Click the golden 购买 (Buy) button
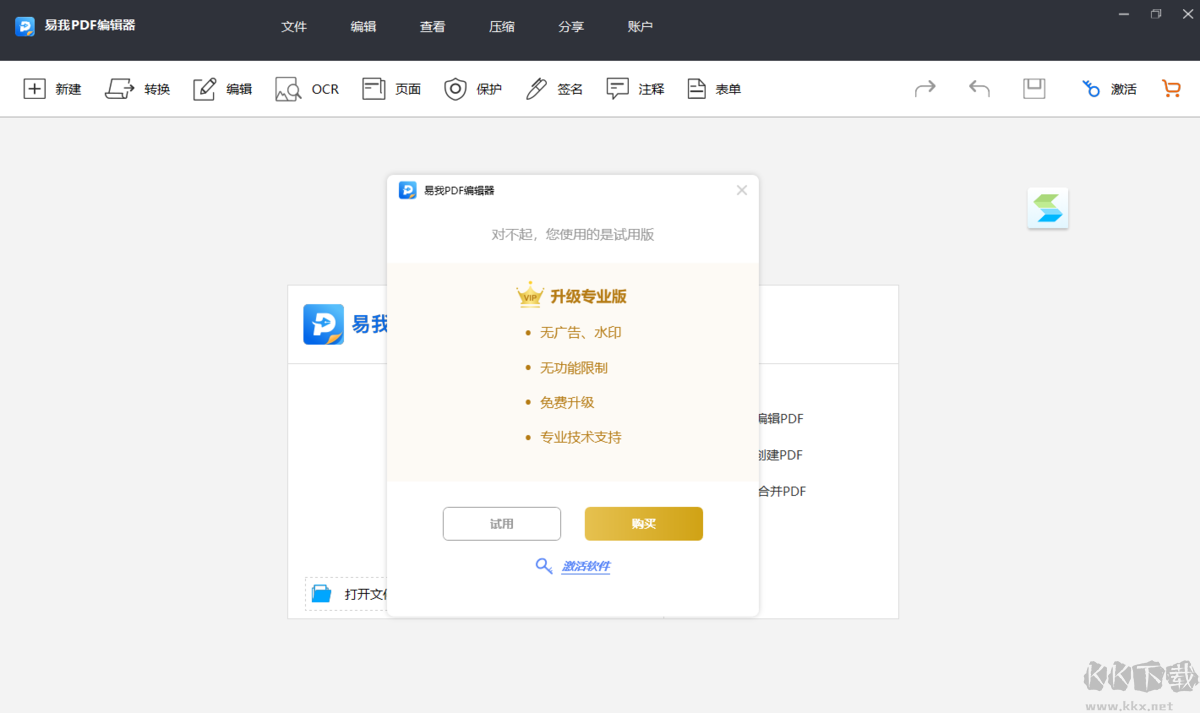Image resolution: width=1200 pixels, height=713 pixels. [x=643, y=523]
